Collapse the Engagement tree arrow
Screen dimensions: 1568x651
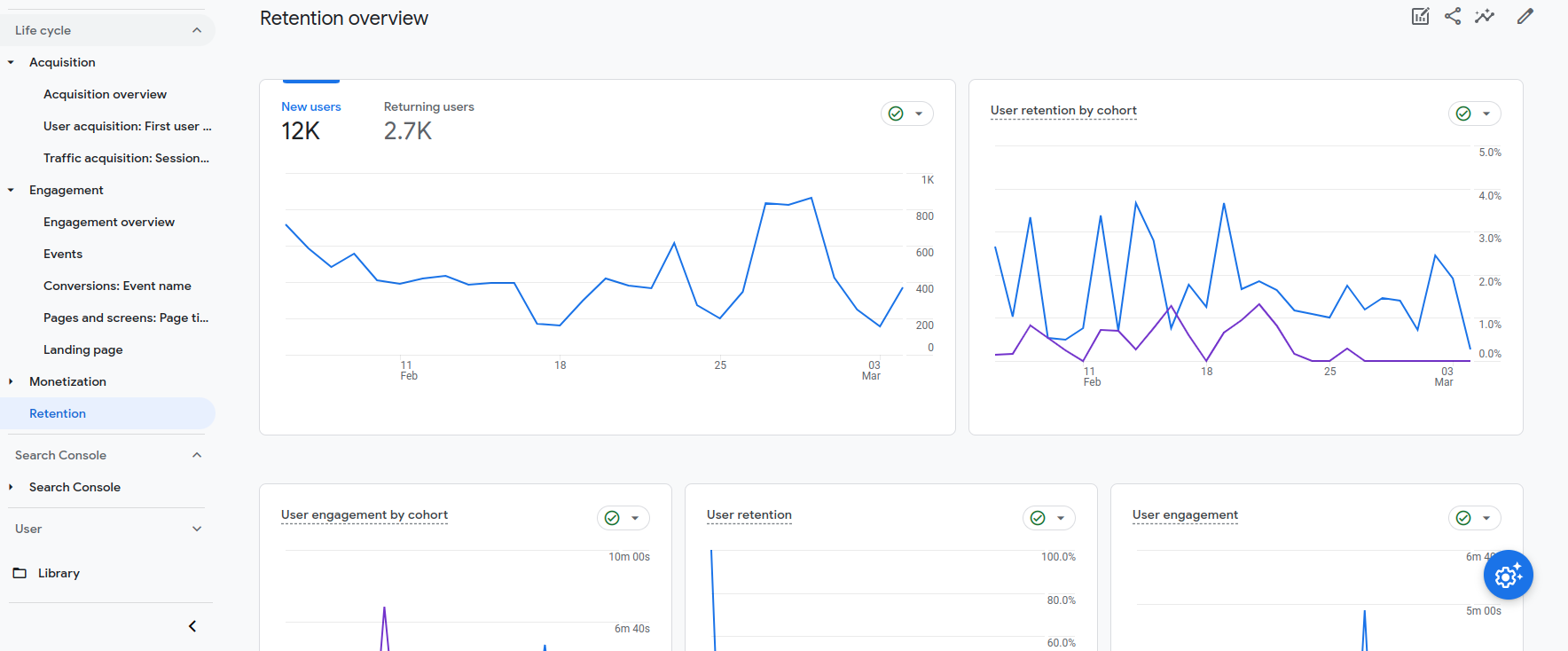(11, 190)
